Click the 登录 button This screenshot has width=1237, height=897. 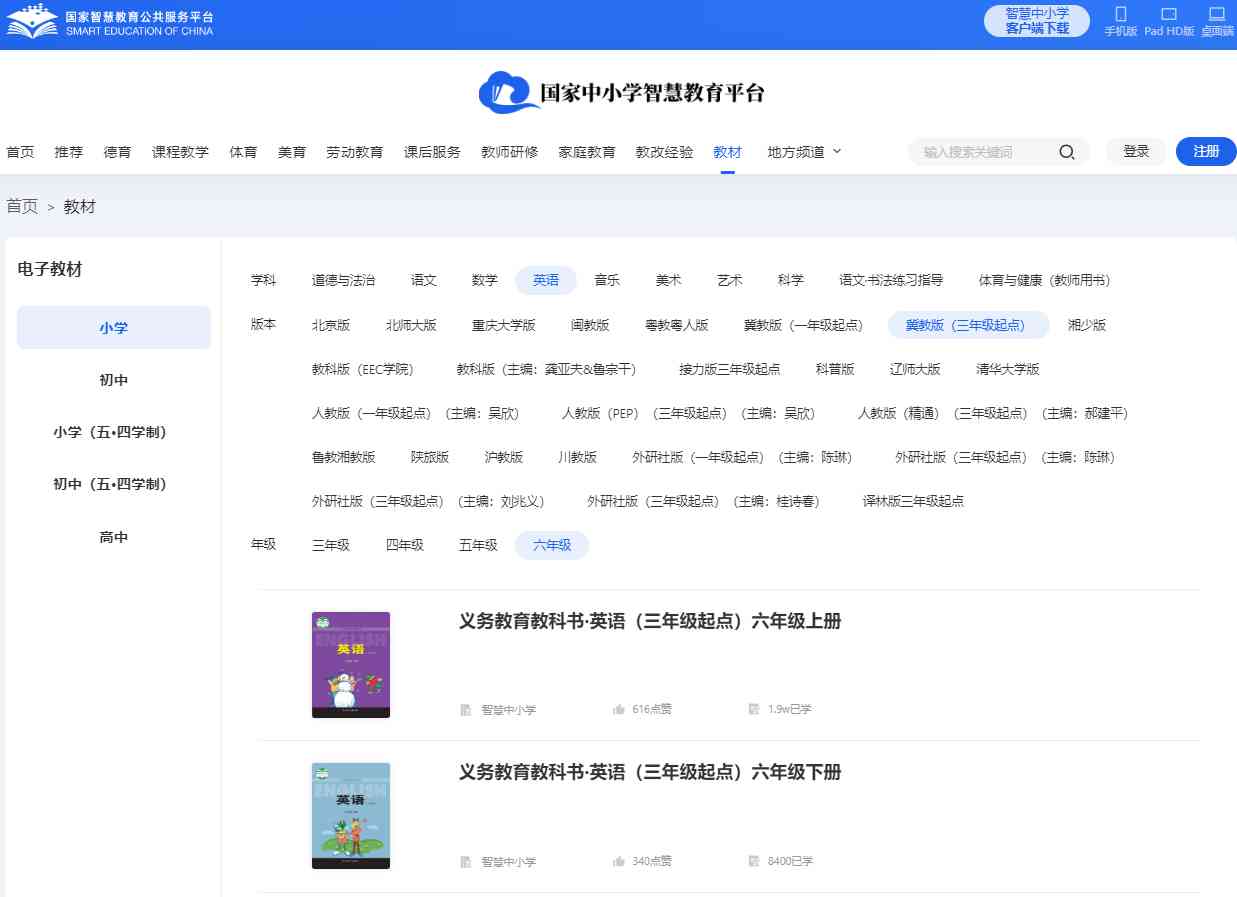[x=1136, y=151]
